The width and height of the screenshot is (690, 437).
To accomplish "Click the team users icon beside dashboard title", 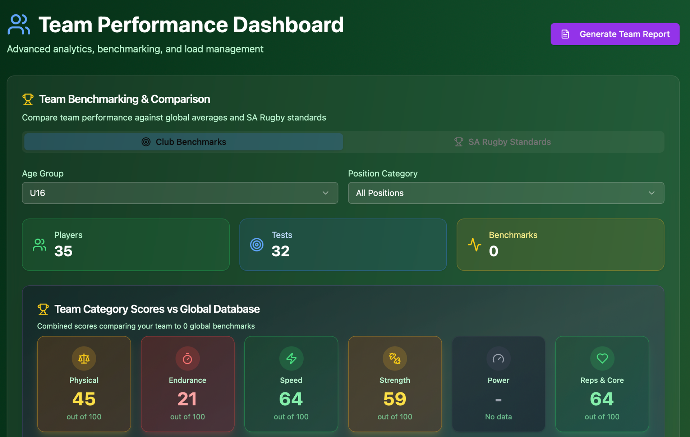I will pos(19,25).
